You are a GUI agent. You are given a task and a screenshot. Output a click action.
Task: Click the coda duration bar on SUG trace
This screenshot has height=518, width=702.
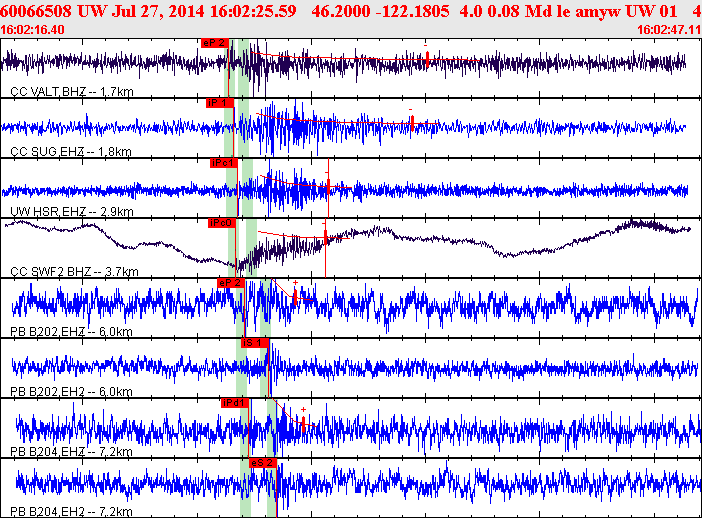(412, 123)
